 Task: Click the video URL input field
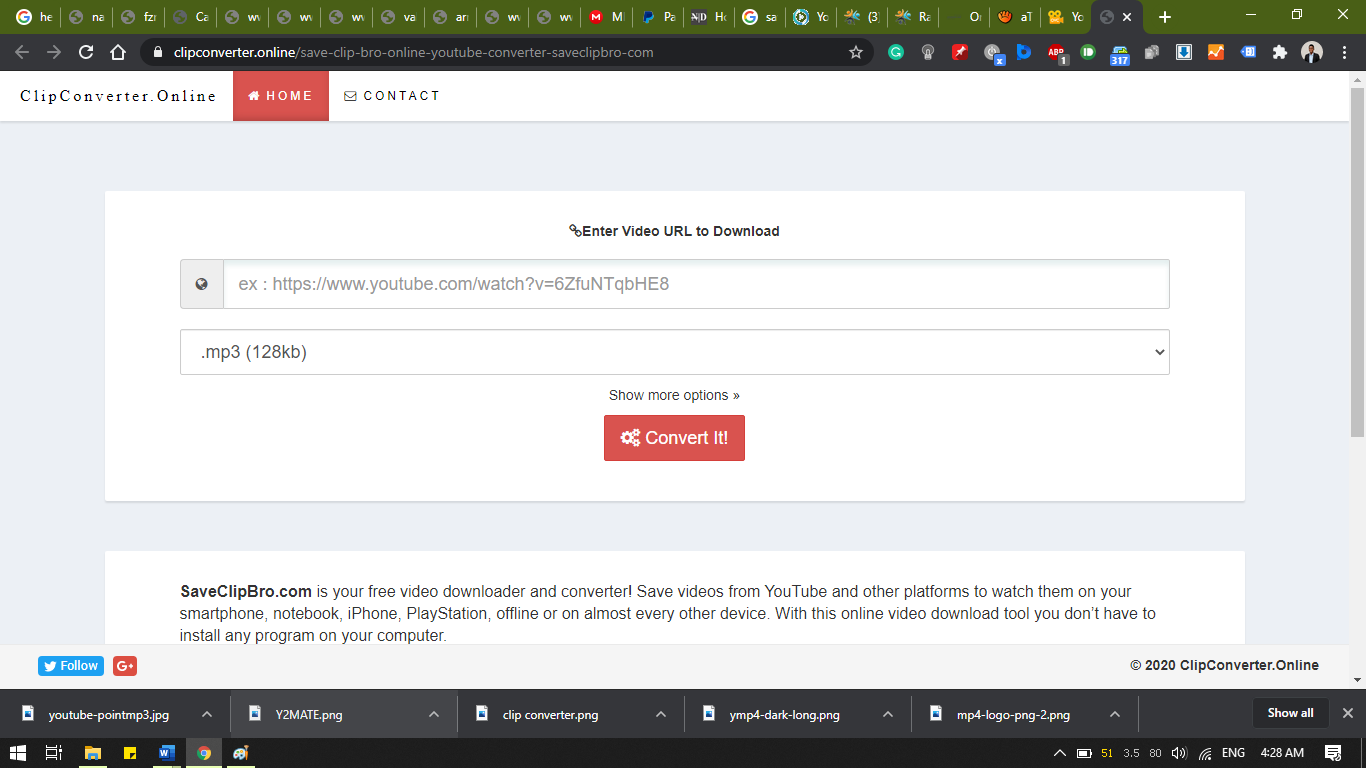[x=696, y=284]
